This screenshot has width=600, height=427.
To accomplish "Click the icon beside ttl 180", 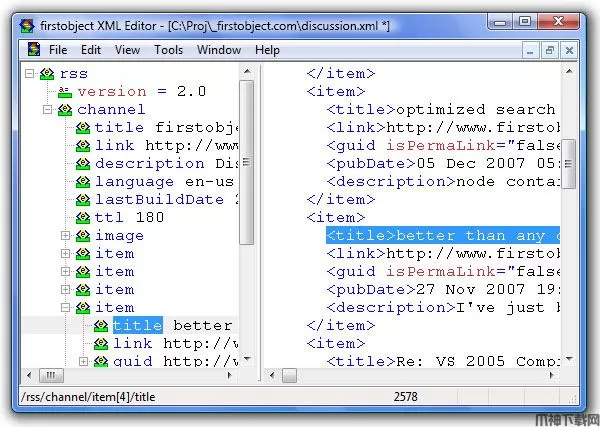I will [83, 218].
